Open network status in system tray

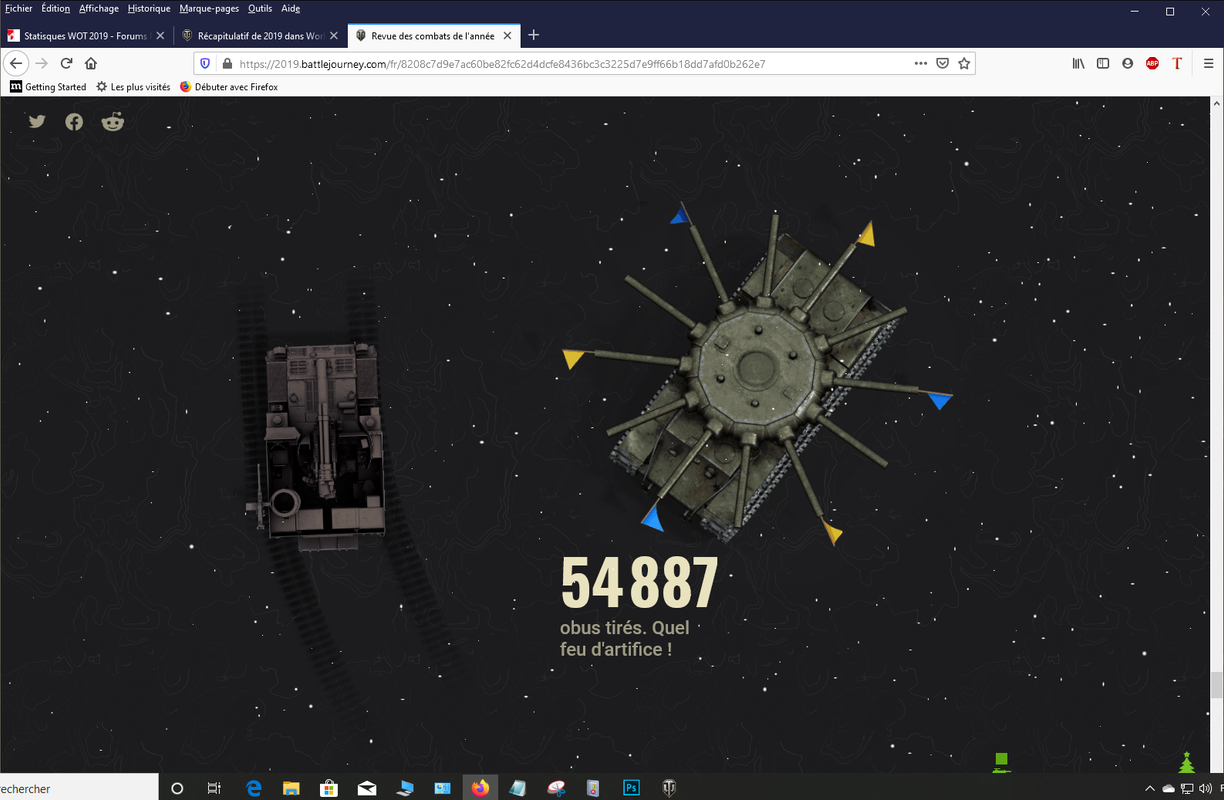click(1186, 788)
